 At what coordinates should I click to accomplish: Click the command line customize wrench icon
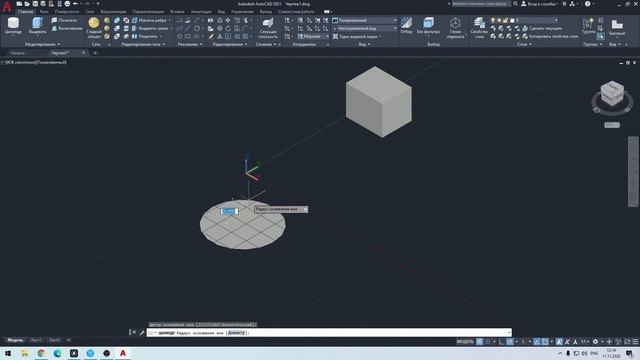[x=142, y=333]
